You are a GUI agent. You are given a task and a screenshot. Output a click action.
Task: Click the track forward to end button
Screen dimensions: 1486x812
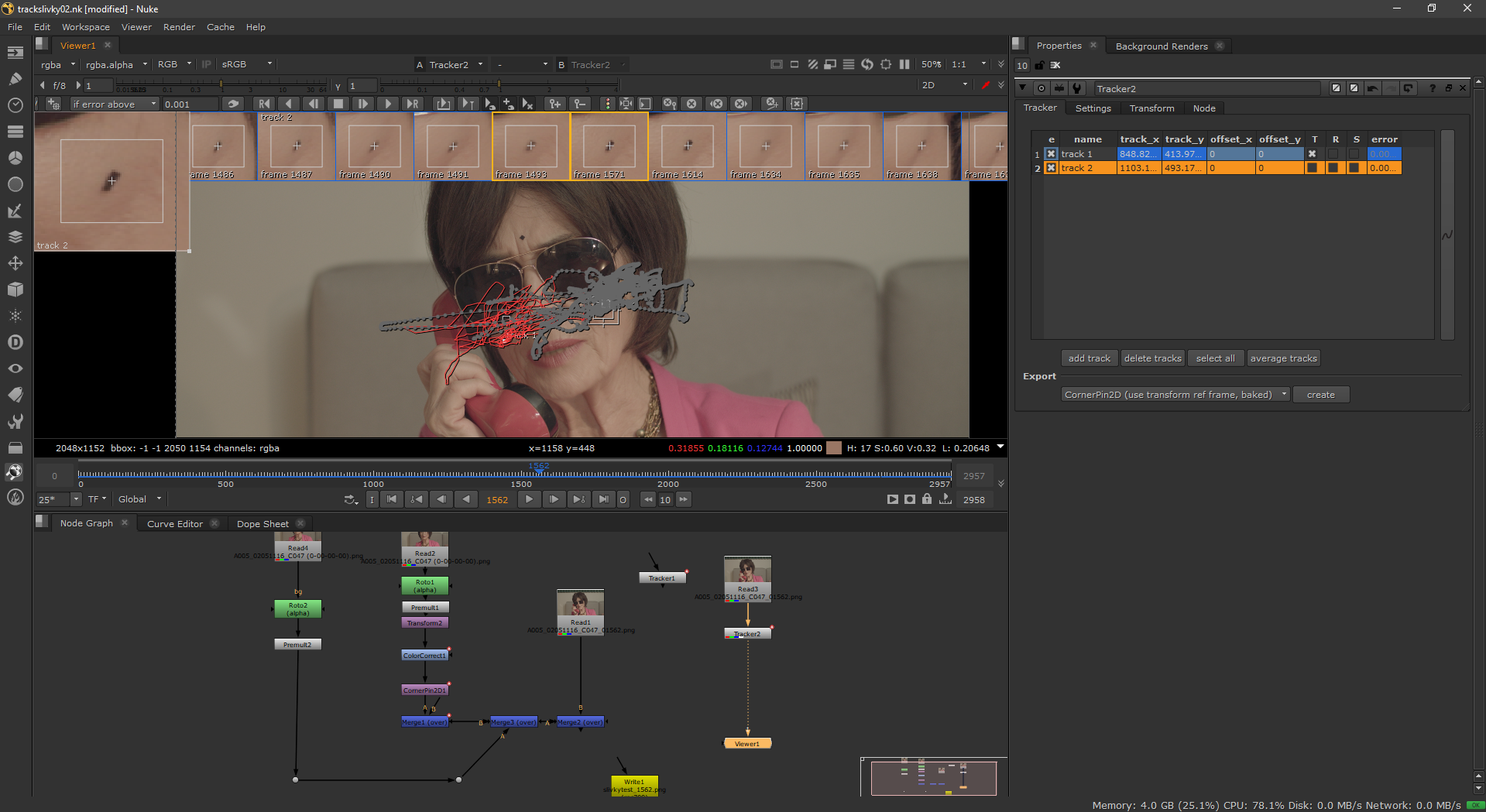412,104
